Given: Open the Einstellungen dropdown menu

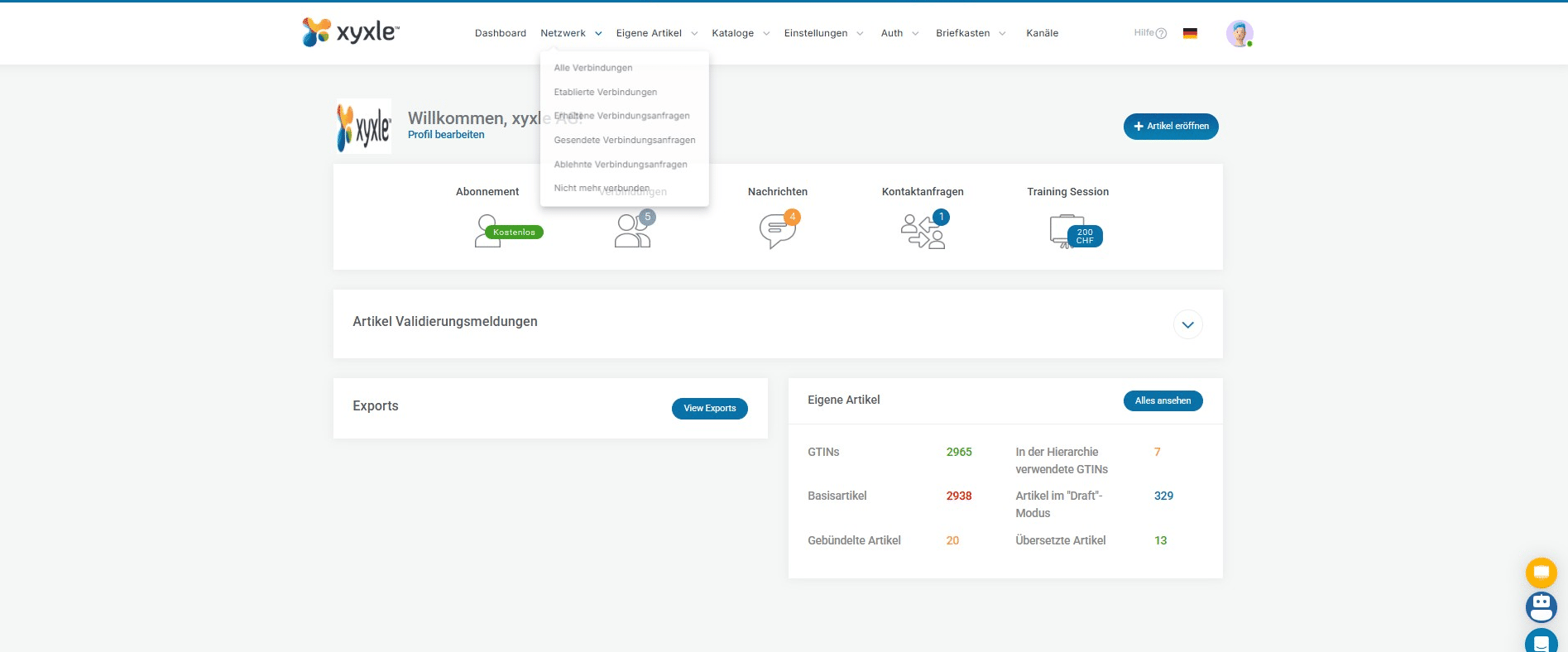Looking at the screenshot, I should point(822,33).
